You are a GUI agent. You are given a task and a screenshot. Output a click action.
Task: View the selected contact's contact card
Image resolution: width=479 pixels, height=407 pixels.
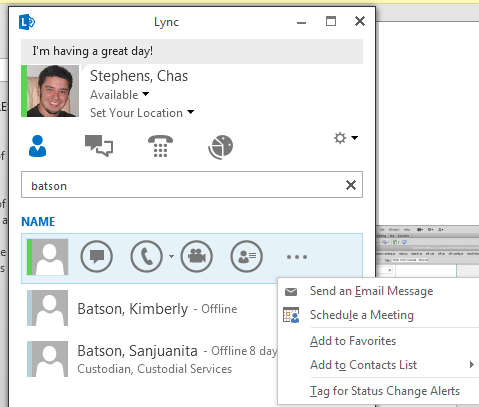click(247, 257)
